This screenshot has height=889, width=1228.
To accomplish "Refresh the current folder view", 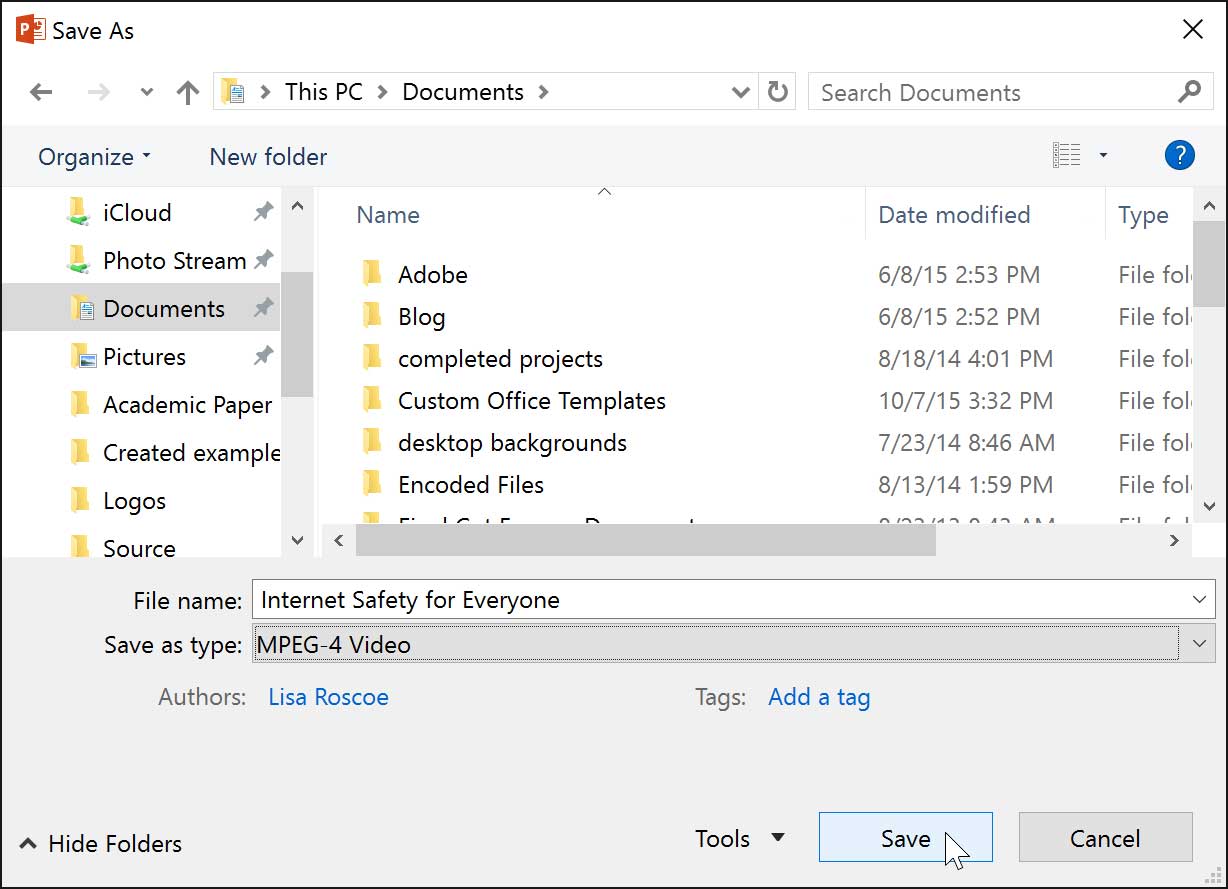I will (777, 91).
